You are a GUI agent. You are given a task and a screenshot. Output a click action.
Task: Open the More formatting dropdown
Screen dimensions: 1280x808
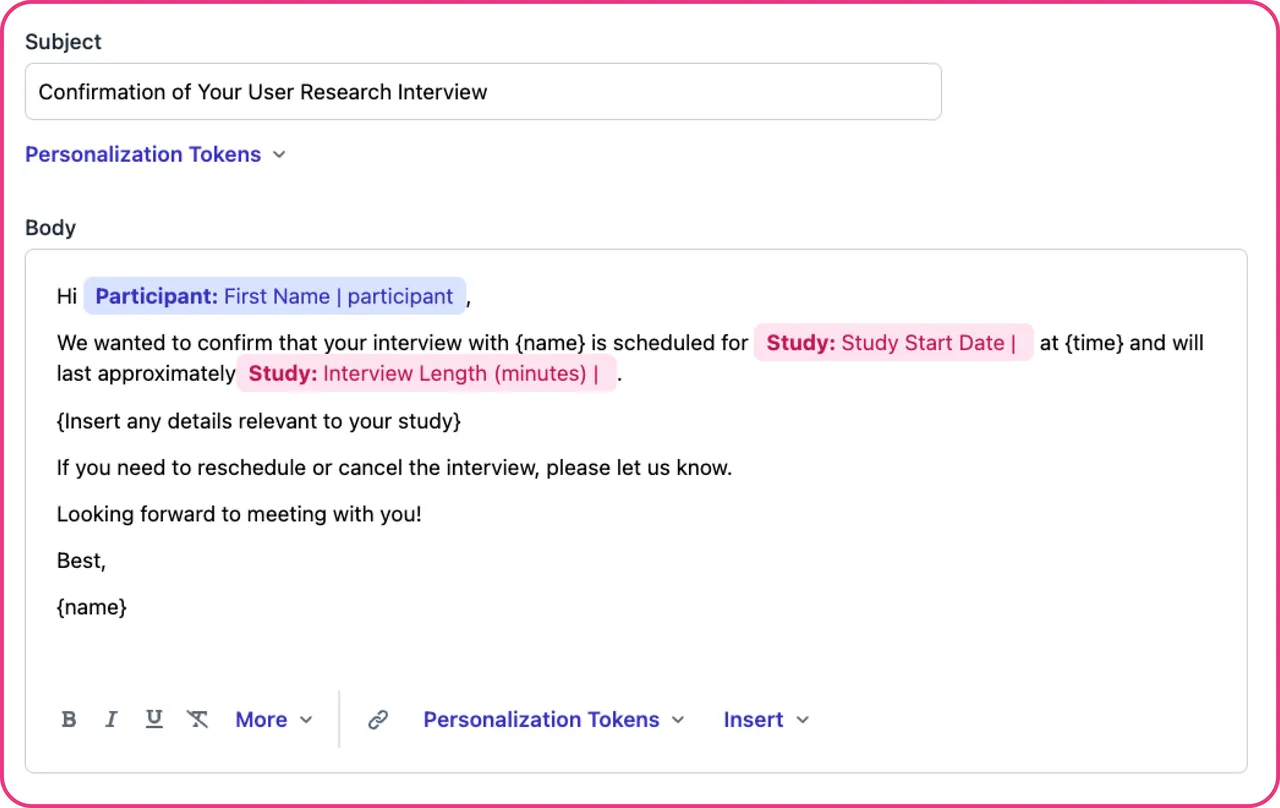pyautogui.click(x=274, y=720)
